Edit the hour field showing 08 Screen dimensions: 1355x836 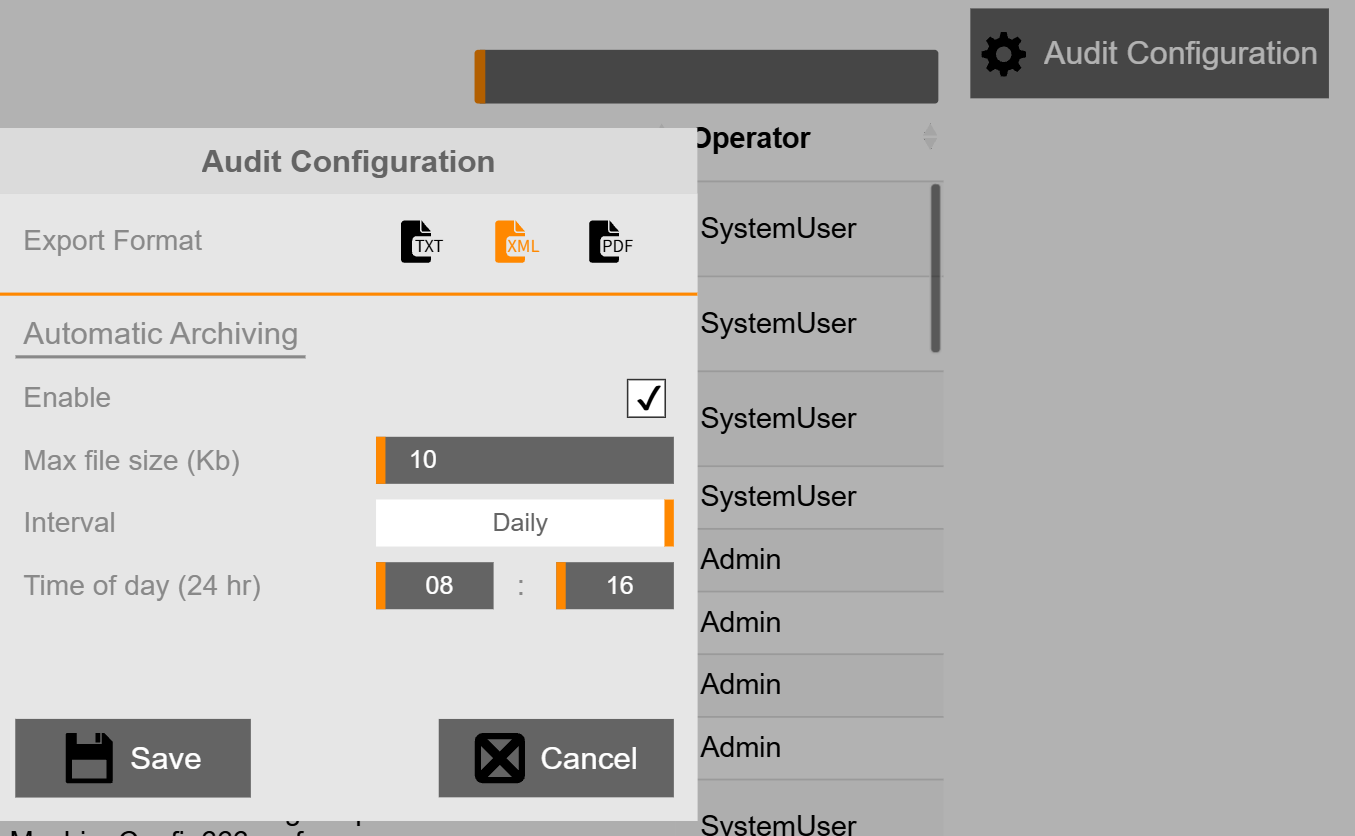point(438,586)
